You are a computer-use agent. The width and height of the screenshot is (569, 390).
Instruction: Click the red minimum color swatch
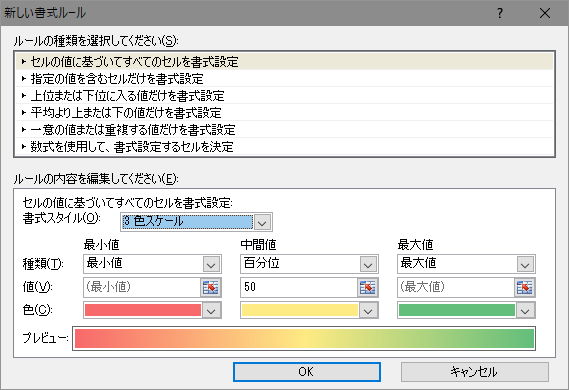[143, 311]
